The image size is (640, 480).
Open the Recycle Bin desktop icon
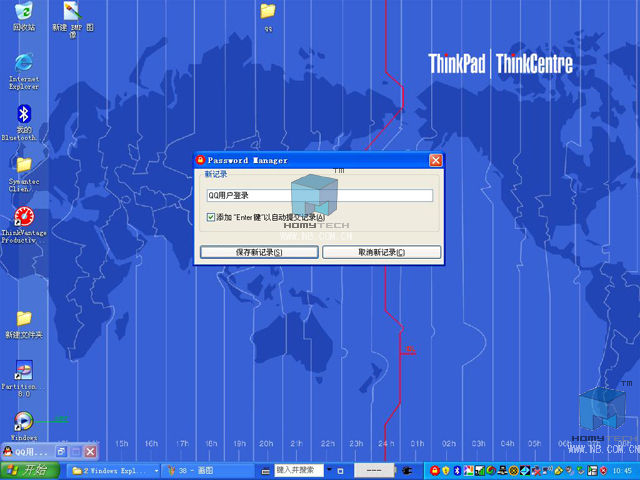pos(24,12)
